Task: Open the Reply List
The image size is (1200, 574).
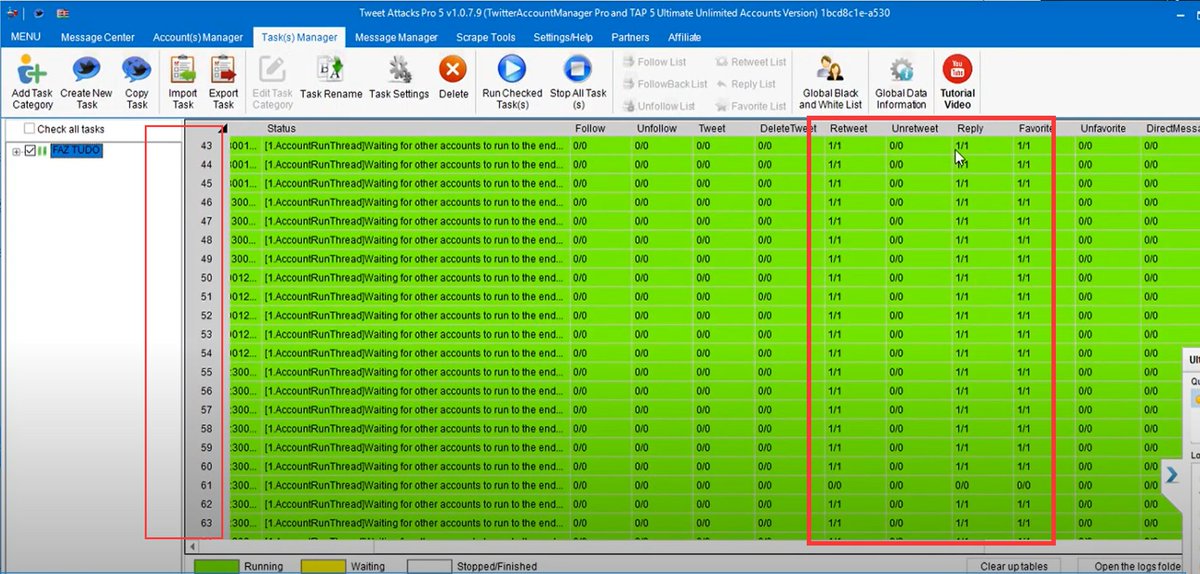Action: (x=745, y=84)
